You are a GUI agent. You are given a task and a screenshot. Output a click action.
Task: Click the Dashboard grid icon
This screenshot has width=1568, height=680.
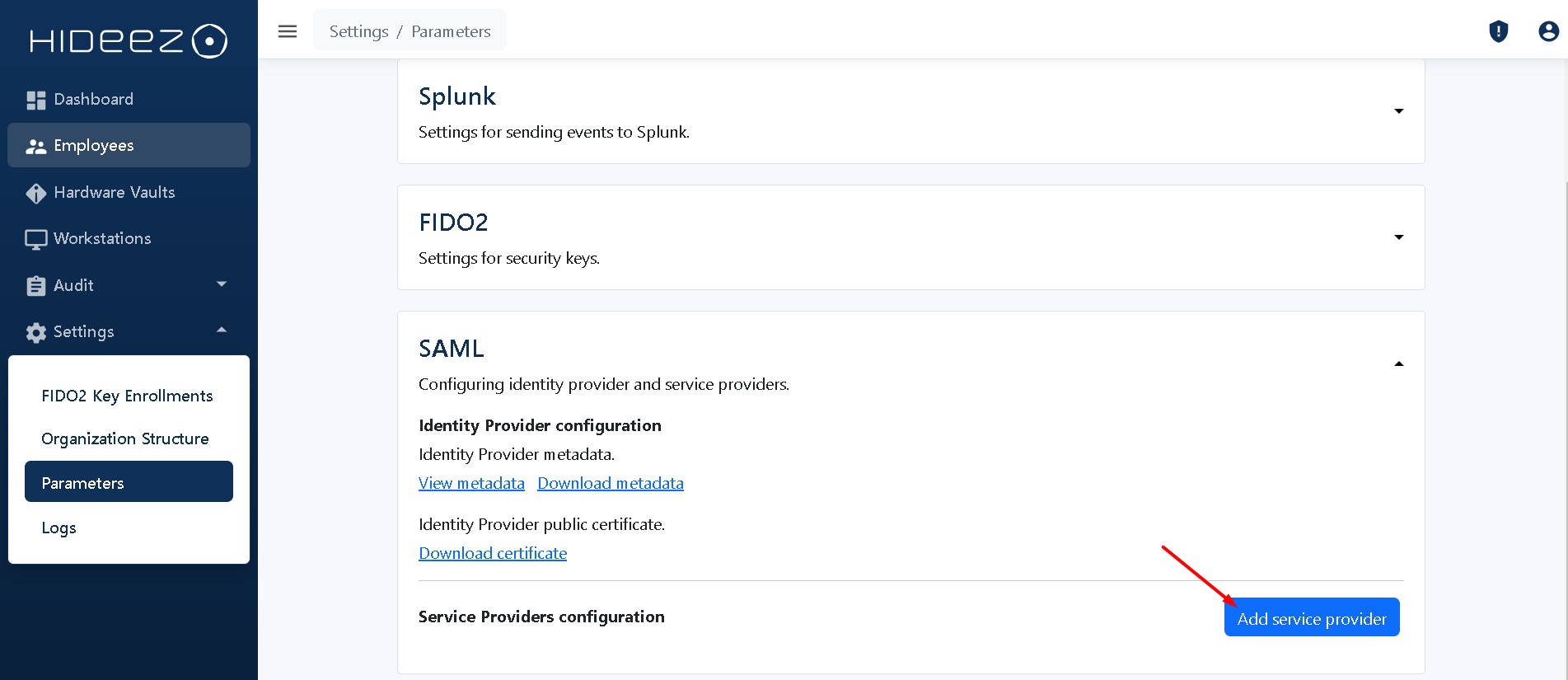point(35,100)
